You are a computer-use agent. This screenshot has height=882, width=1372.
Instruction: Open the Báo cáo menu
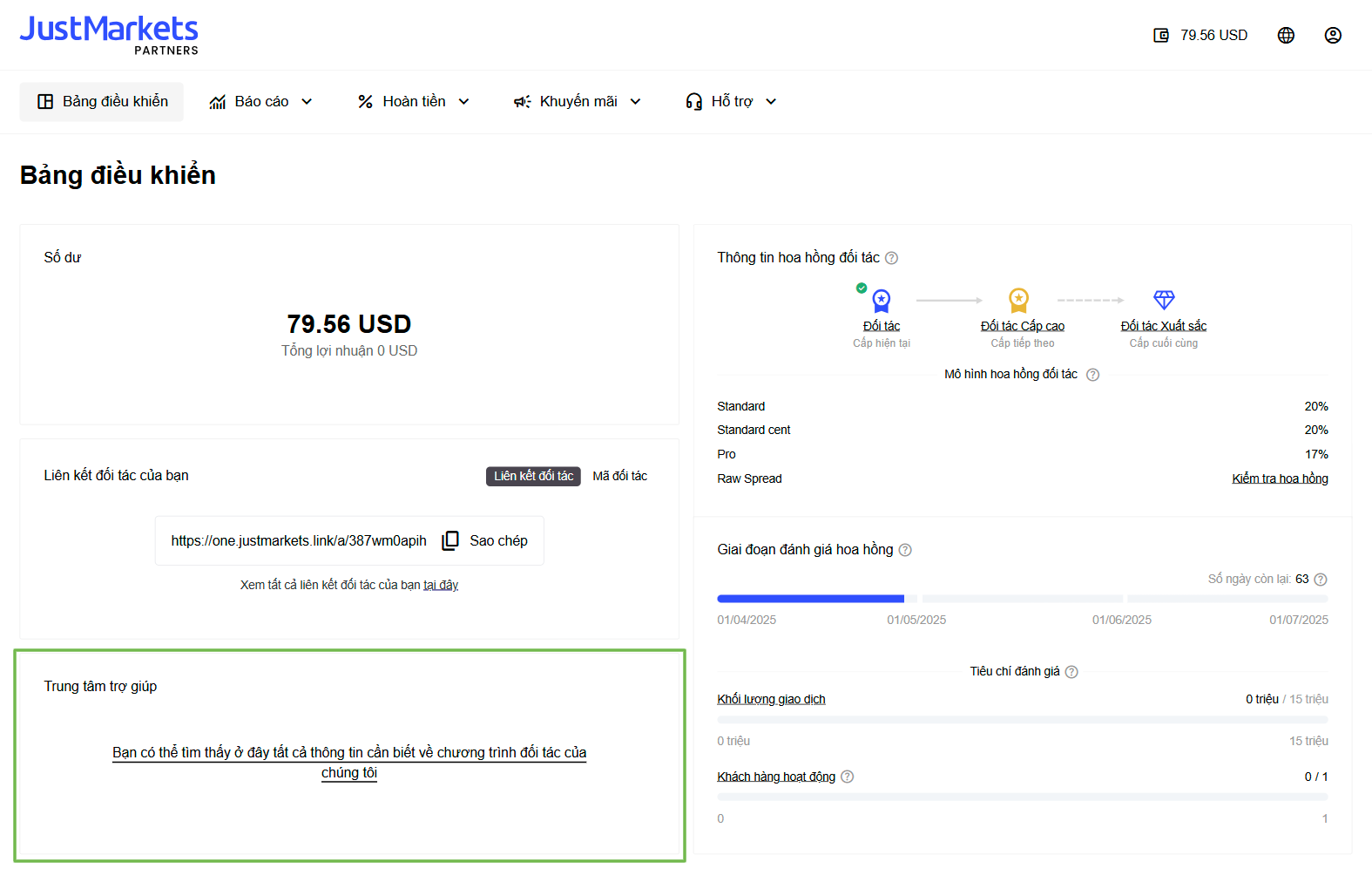(261, 102)
